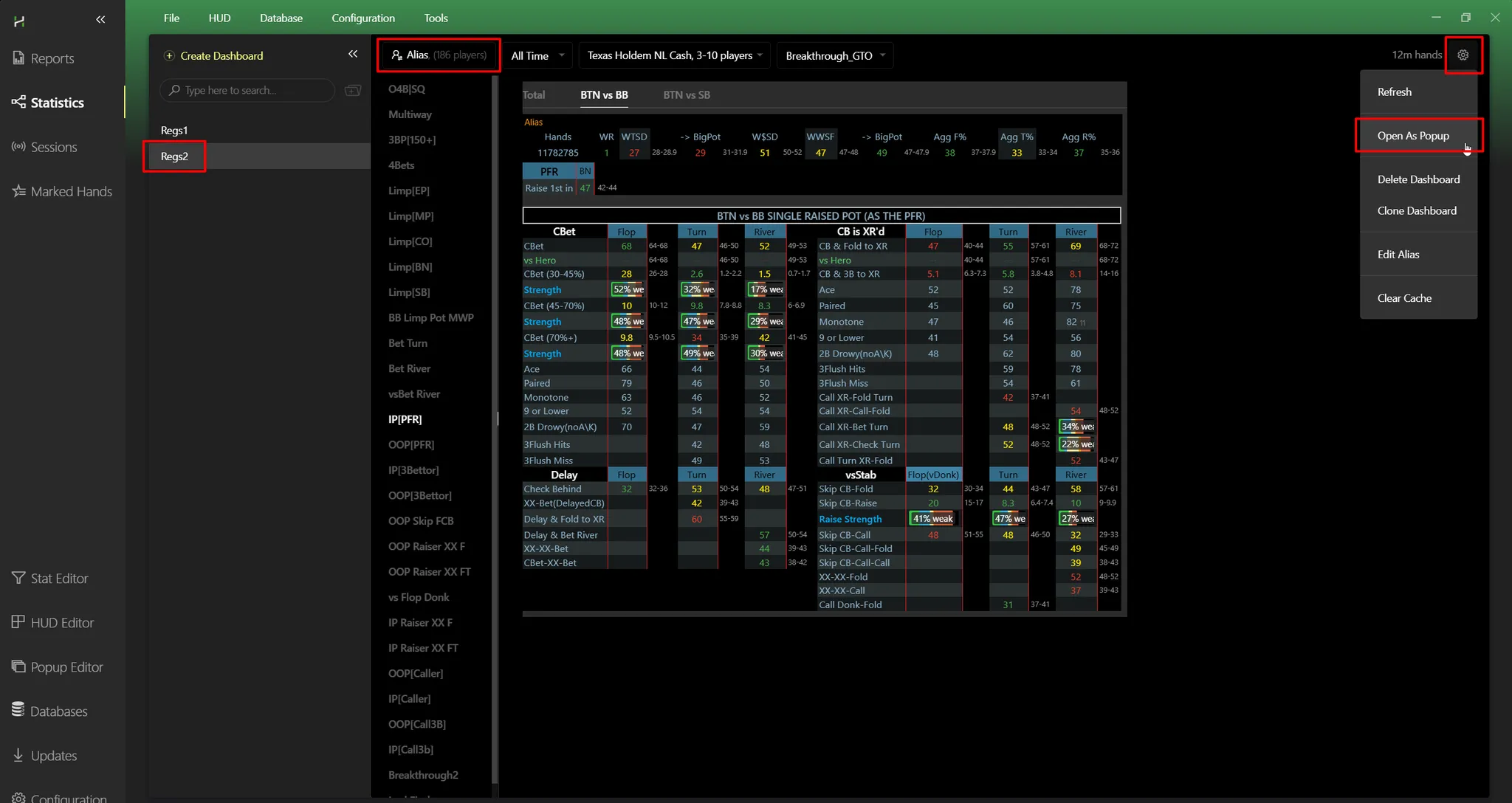Click the add folder icon beside search
The width and height of the screenshot is (1512, 803).
[x=353, y=90]
